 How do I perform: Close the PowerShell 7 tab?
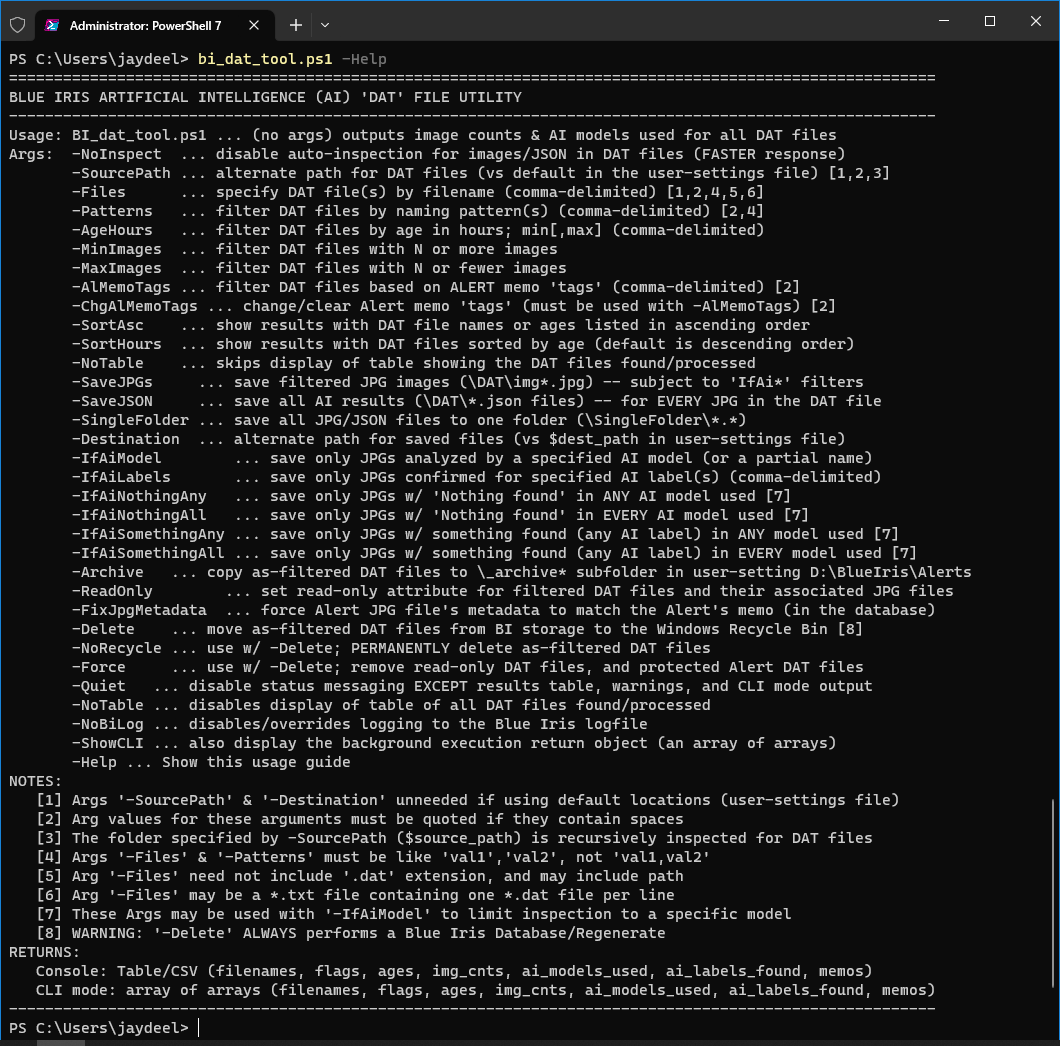tap(254, 25)
